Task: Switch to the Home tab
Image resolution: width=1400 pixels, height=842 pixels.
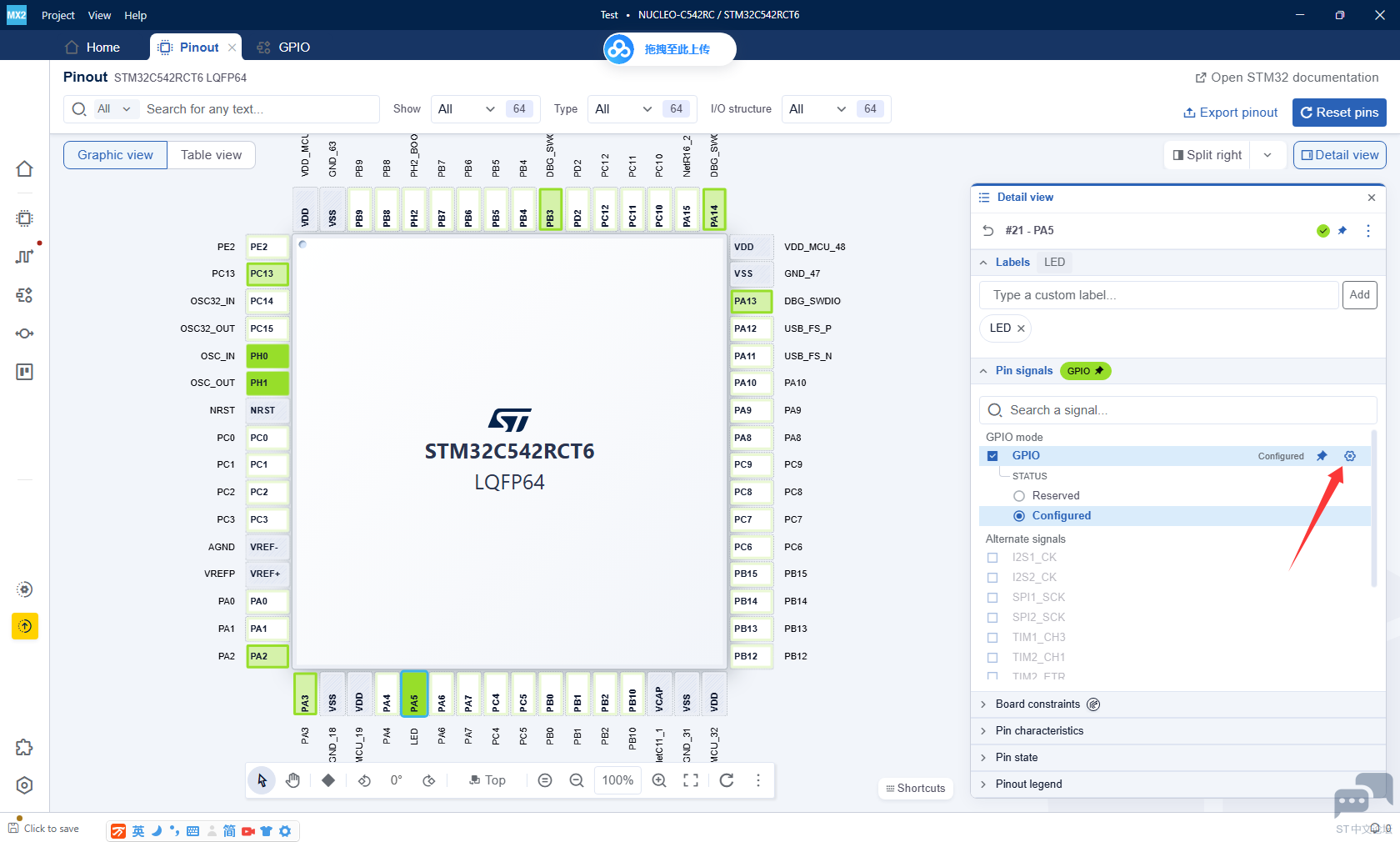Action: [92, 48]
